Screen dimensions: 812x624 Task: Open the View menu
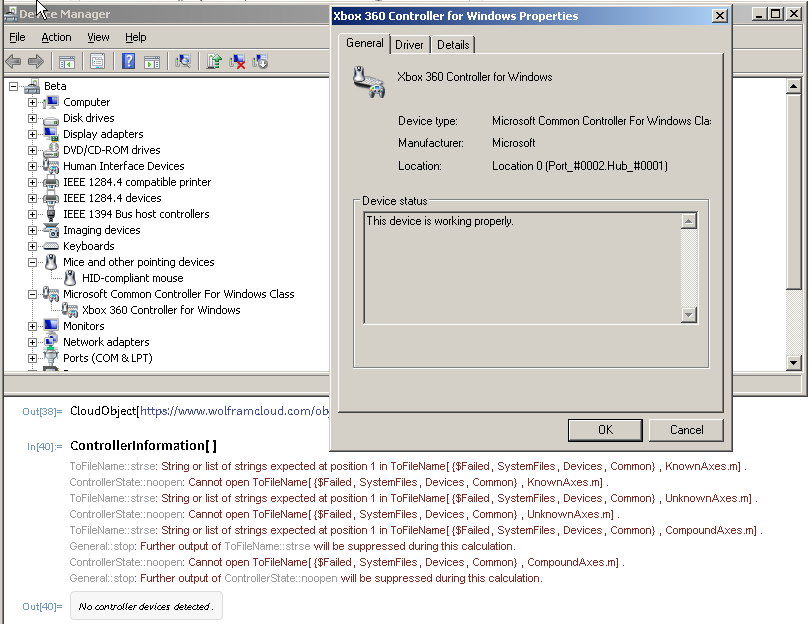pos(98,37)
